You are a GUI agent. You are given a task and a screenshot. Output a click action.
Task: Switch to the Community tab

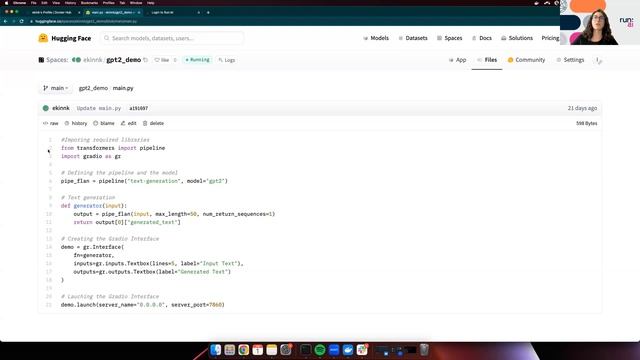(526, 60)
